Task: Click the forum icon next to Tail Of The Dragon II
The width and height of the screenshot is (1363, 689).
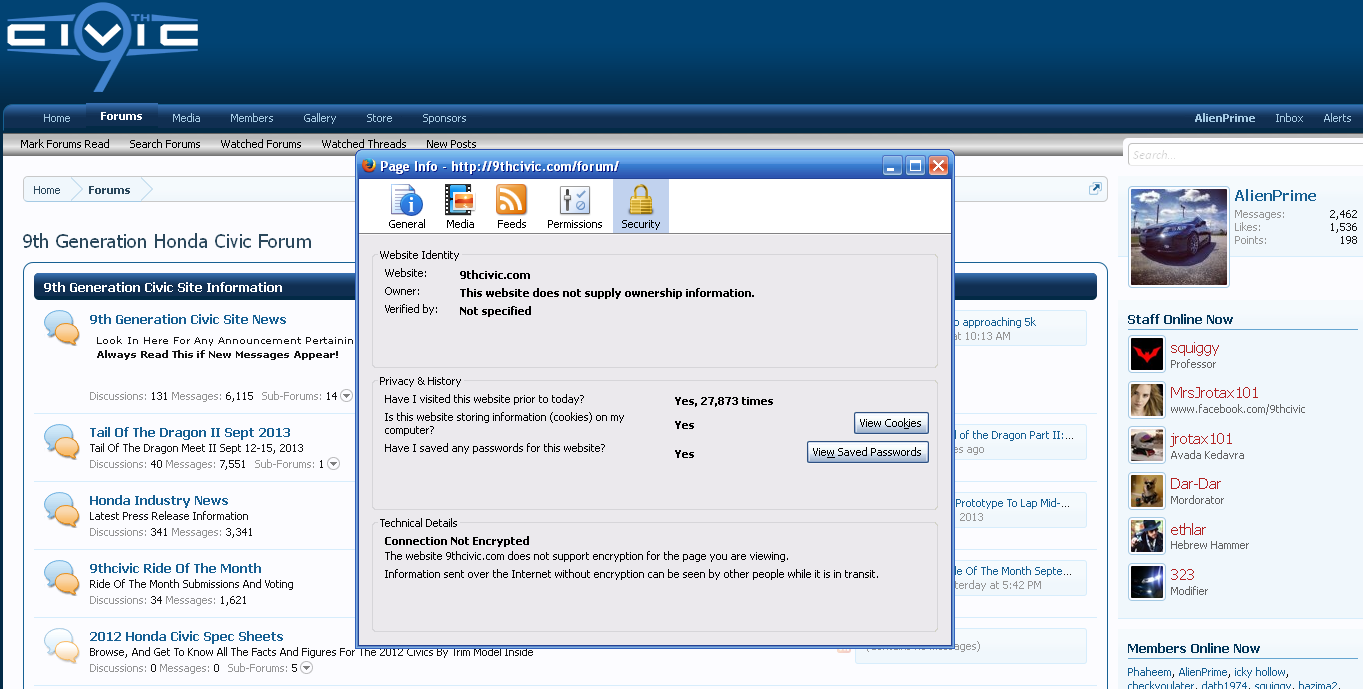Action: click(61, 442)
